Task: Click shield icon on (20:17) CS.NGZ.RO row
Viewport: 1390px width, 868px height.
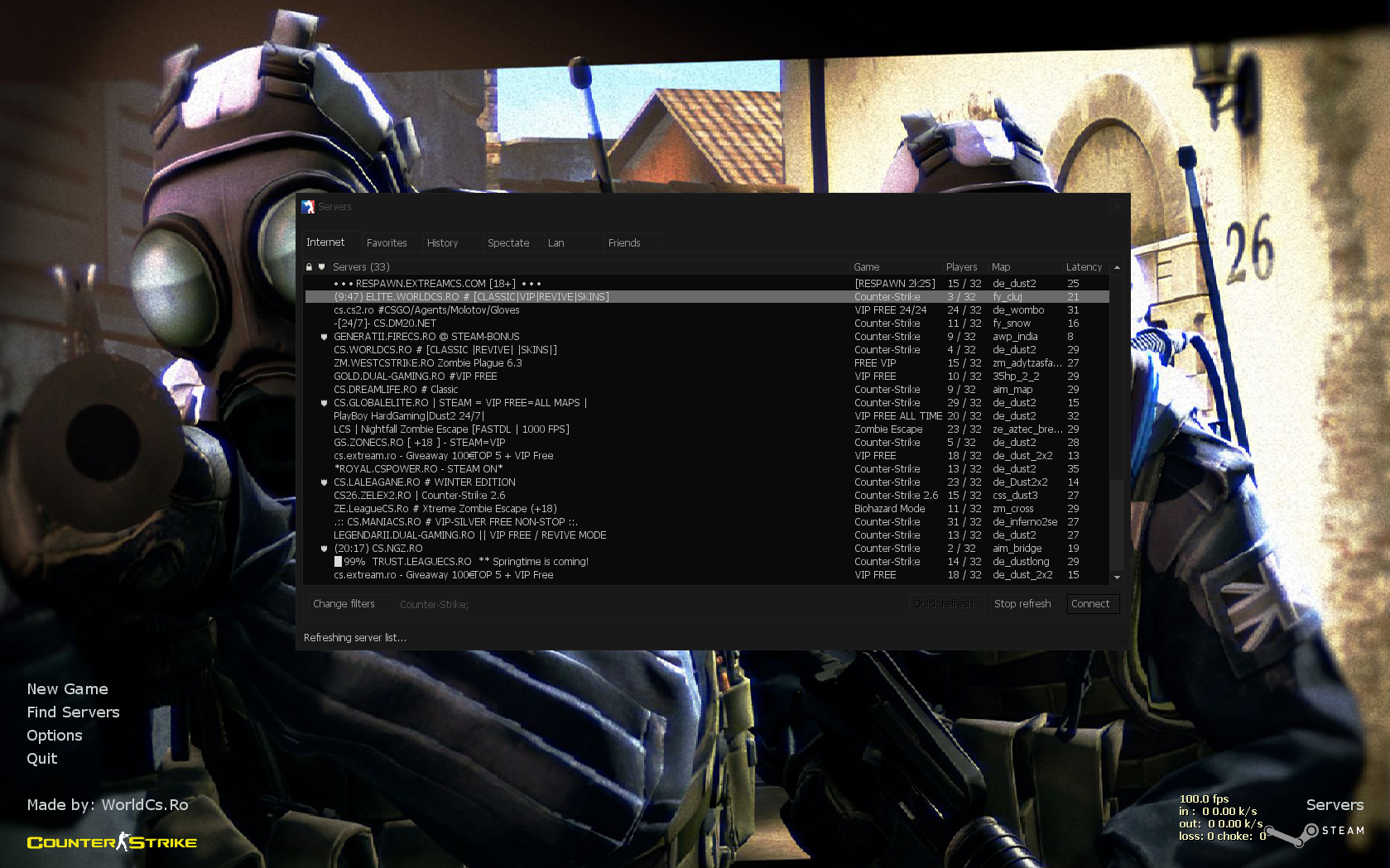Action: point(325,549)
